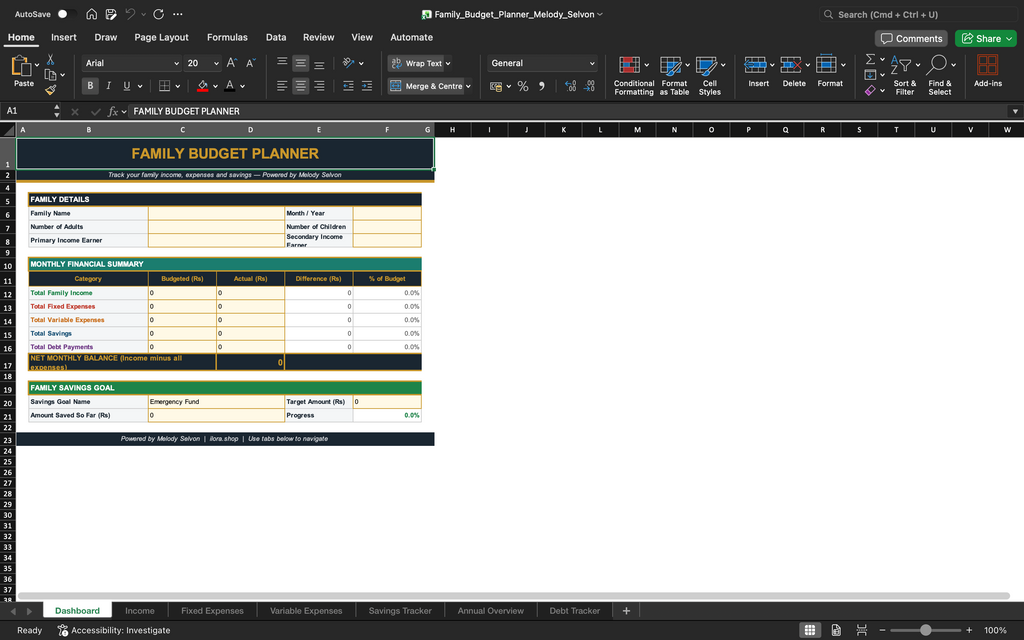This screenshot has height=640, width=1024.
Task: Align text right
Action: tap(319, 86)
